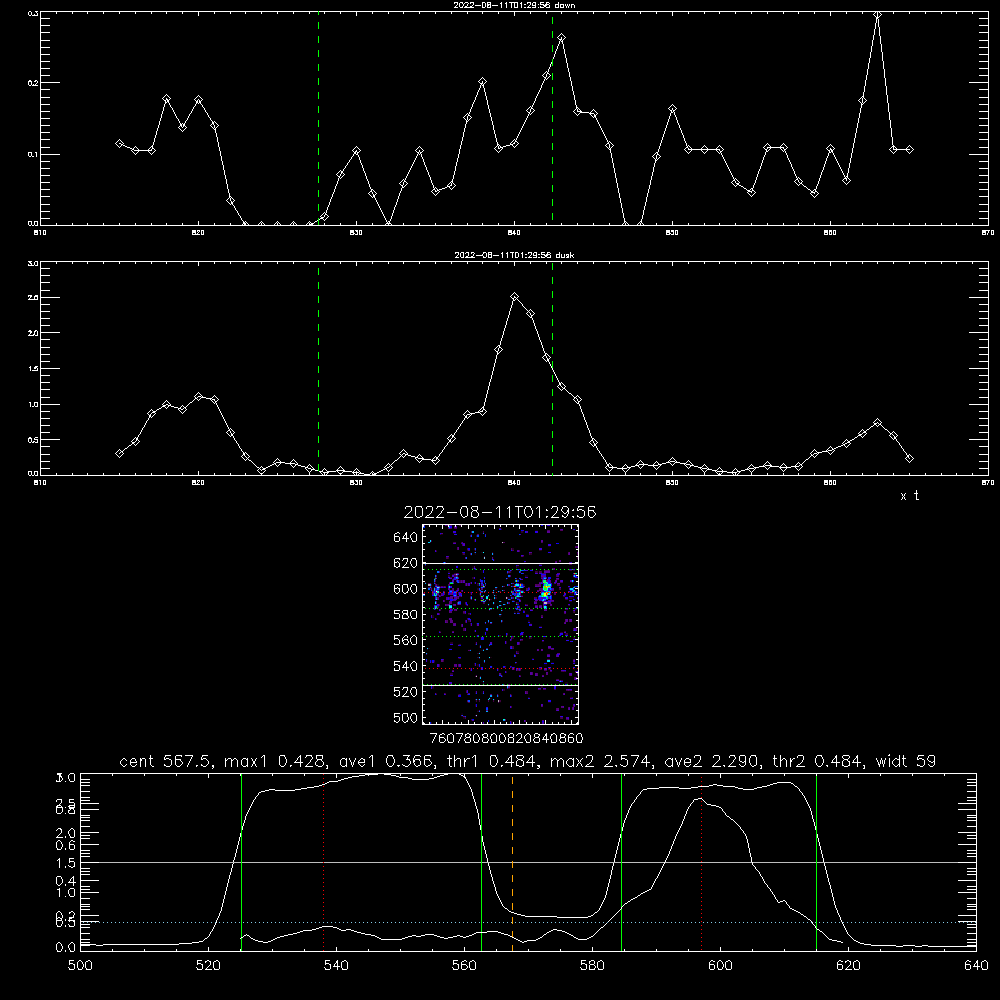Click the 'ave2 2.290' value in stats line
Screen dimensions: 1000x1000
tap(709, 761)
